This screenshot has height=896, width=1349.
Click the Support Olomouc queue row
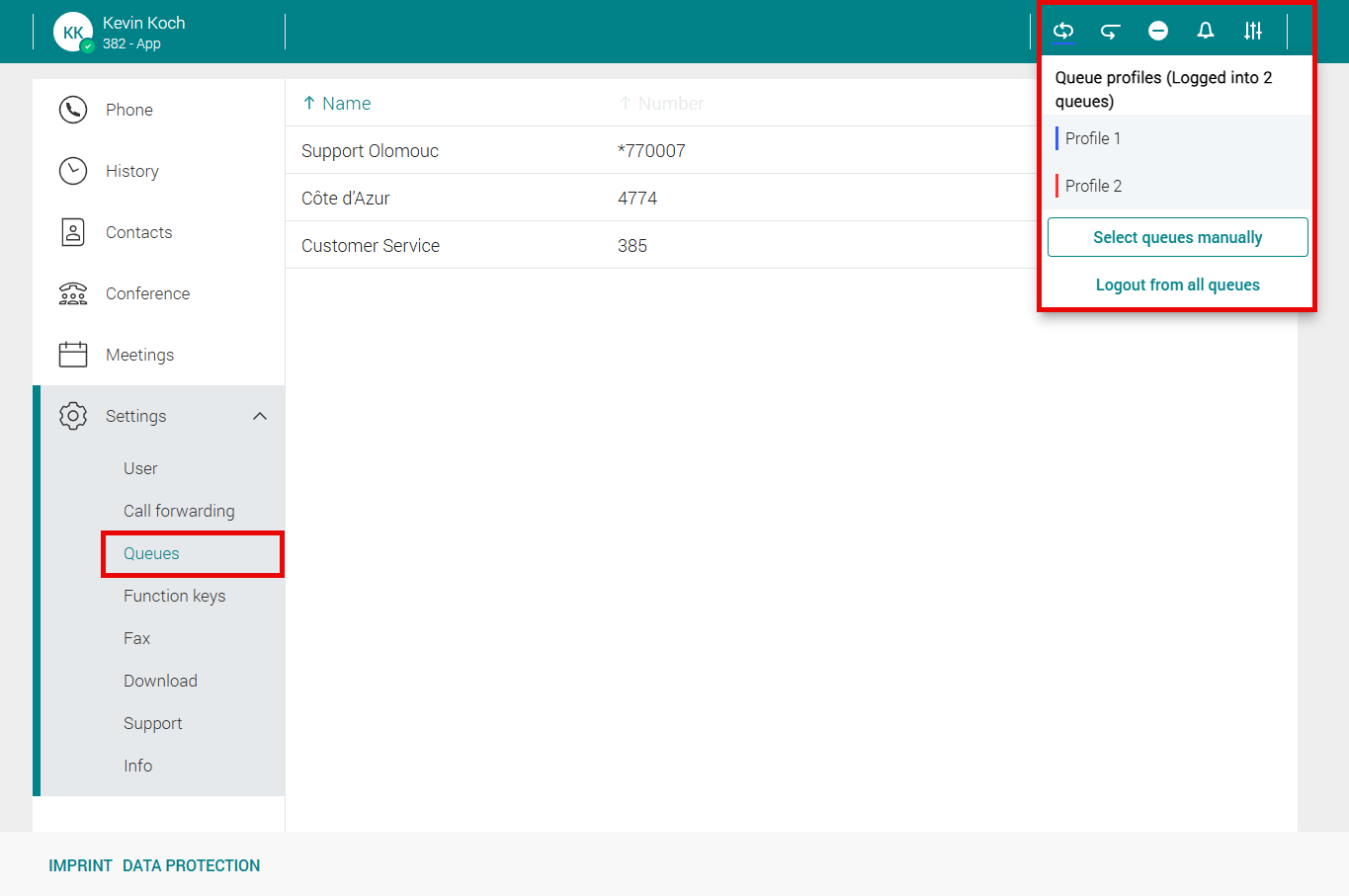(370, 151)
